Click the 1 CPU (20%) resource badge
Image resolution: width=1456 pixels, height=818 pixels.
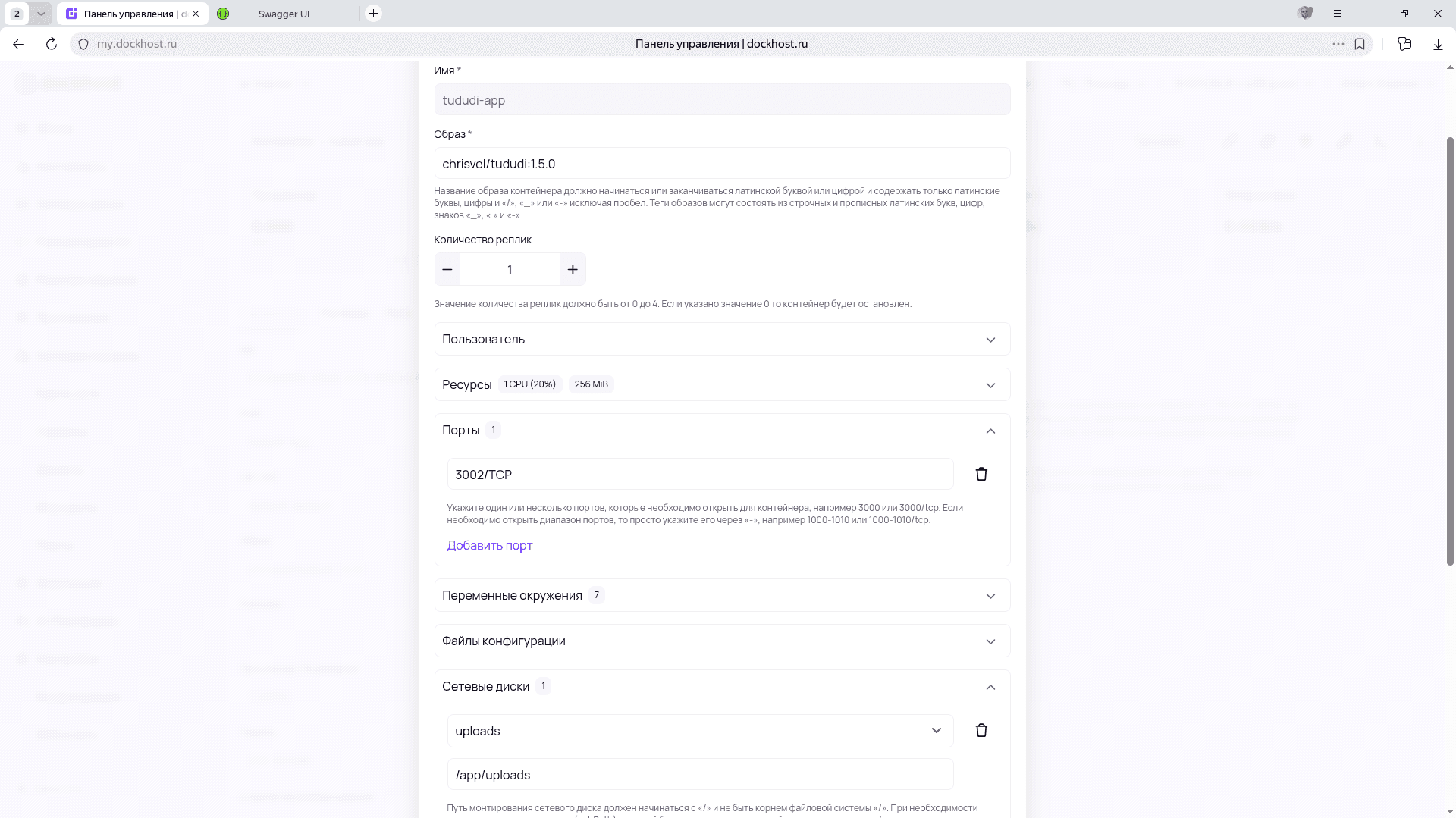(530, 384)
